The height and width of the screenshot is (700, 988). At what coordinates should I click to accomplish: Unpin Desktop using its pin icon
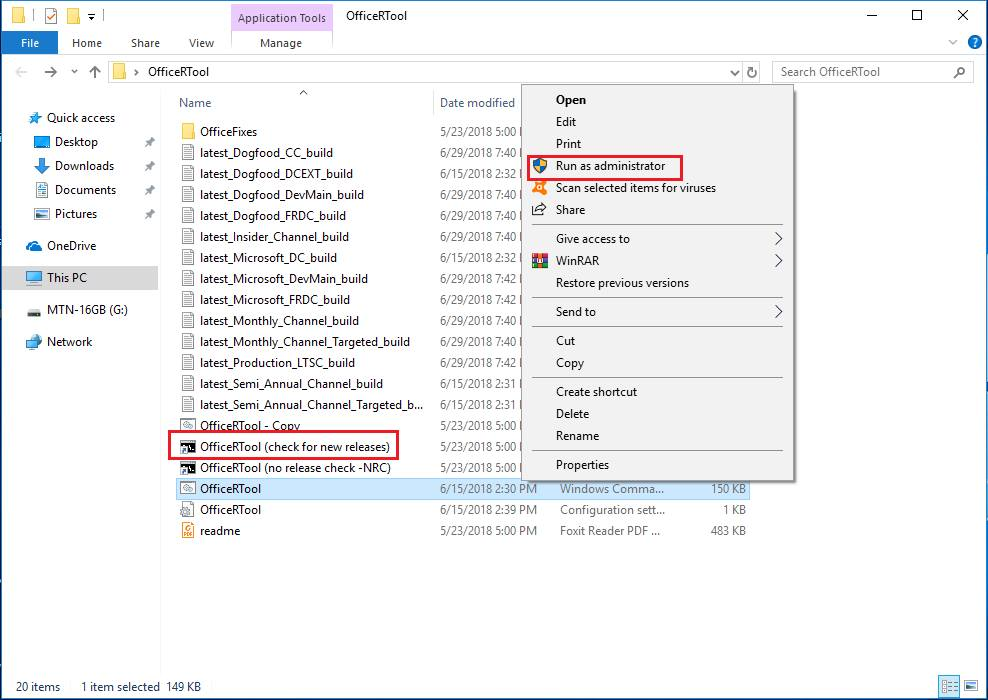click(149, 142)
